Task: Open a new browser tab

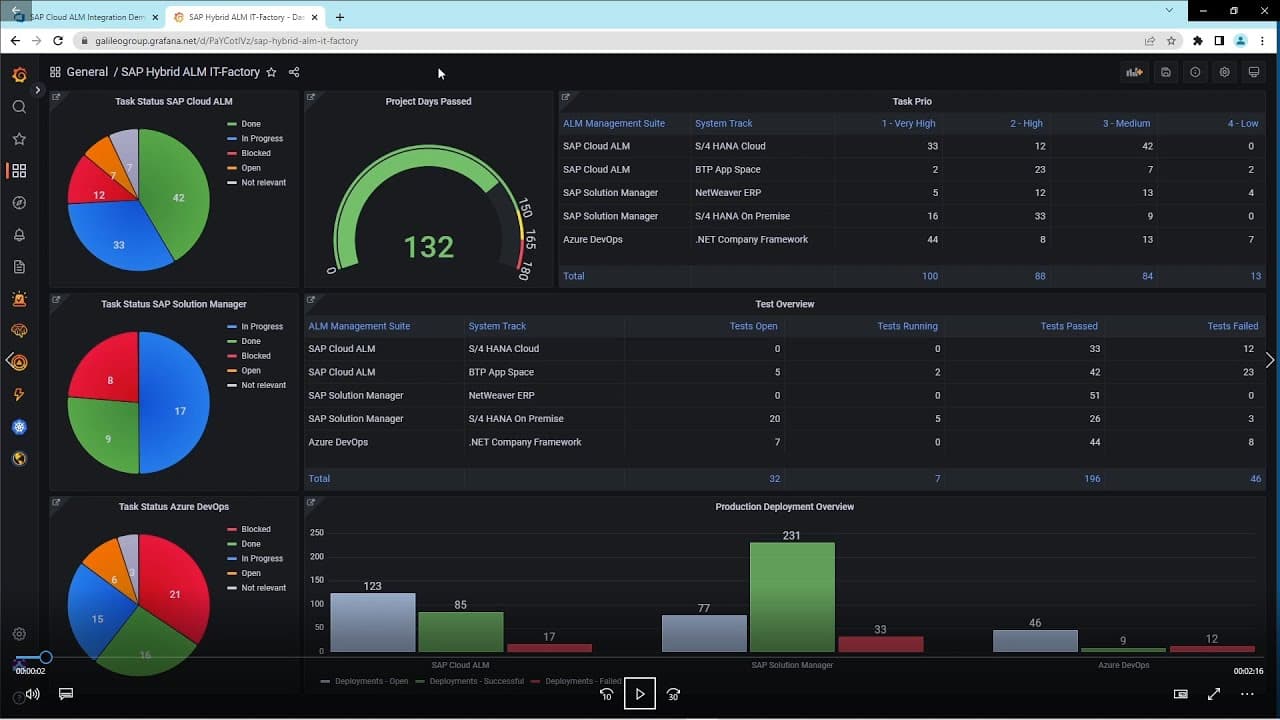Action: pyautogui.click(x=340, y=17)
